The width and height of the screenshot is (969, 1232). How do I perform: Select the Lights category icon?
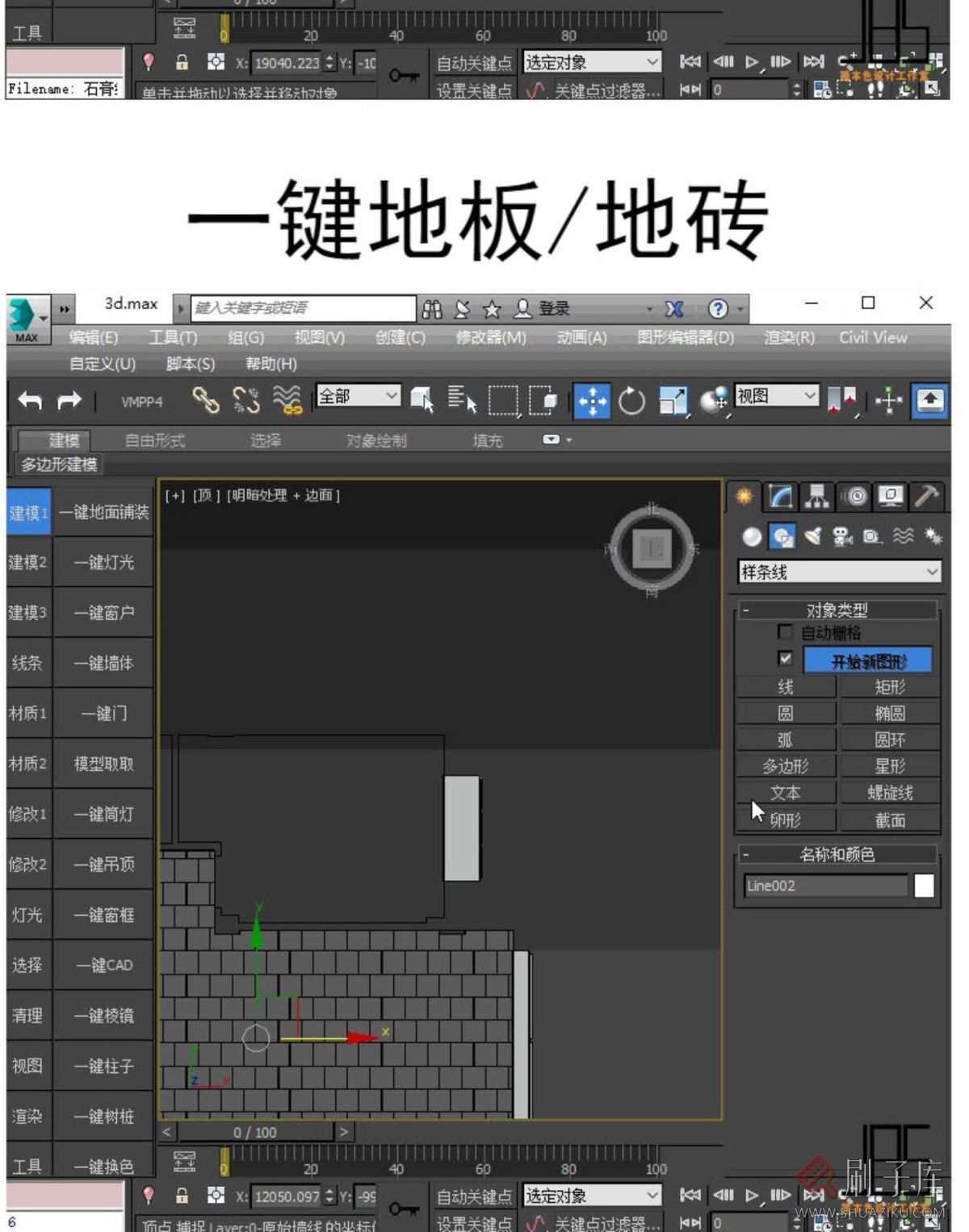812,536
